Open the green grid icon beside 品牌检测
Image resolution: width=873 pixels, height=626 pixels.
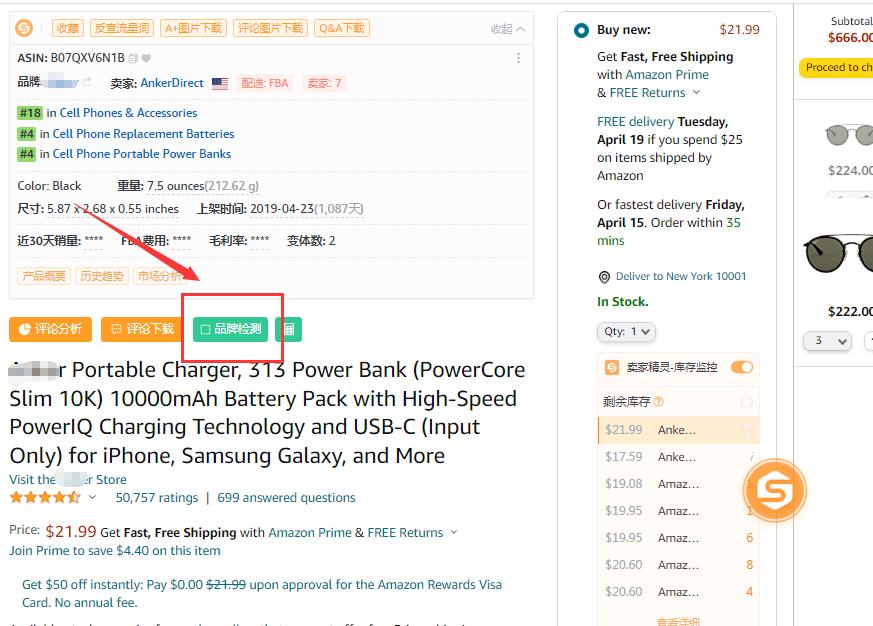click(x=288, y=329)
